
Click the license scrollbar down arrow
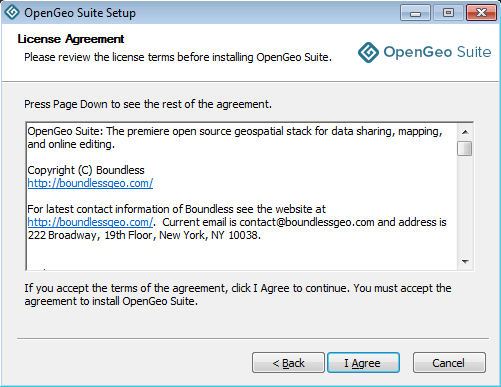coord(465,262)
